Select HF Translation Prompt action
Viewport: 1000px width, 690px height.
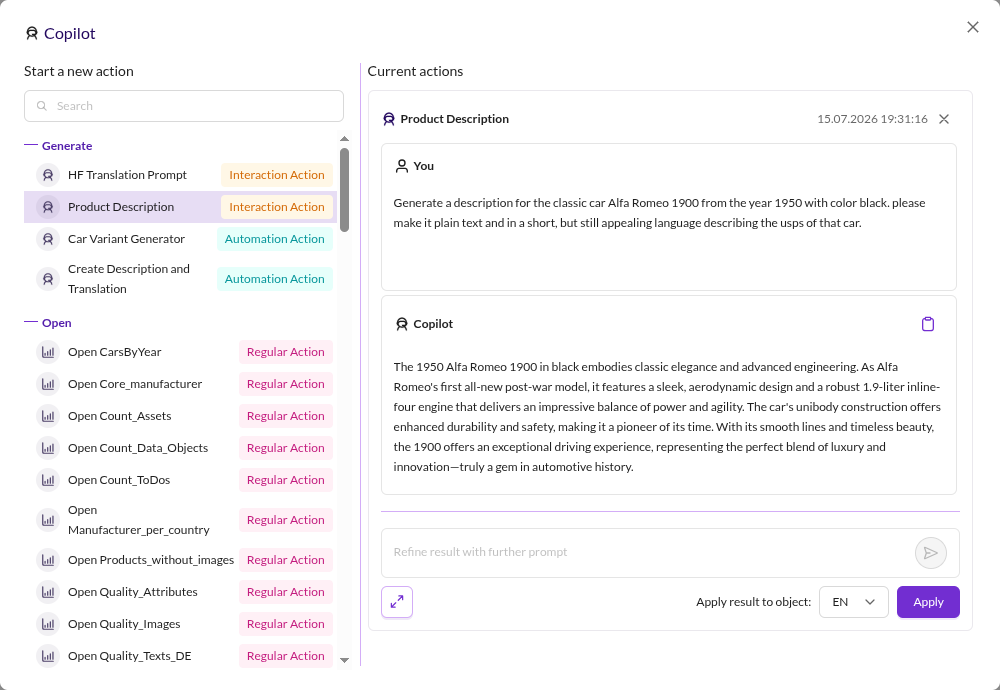[180, 175]
